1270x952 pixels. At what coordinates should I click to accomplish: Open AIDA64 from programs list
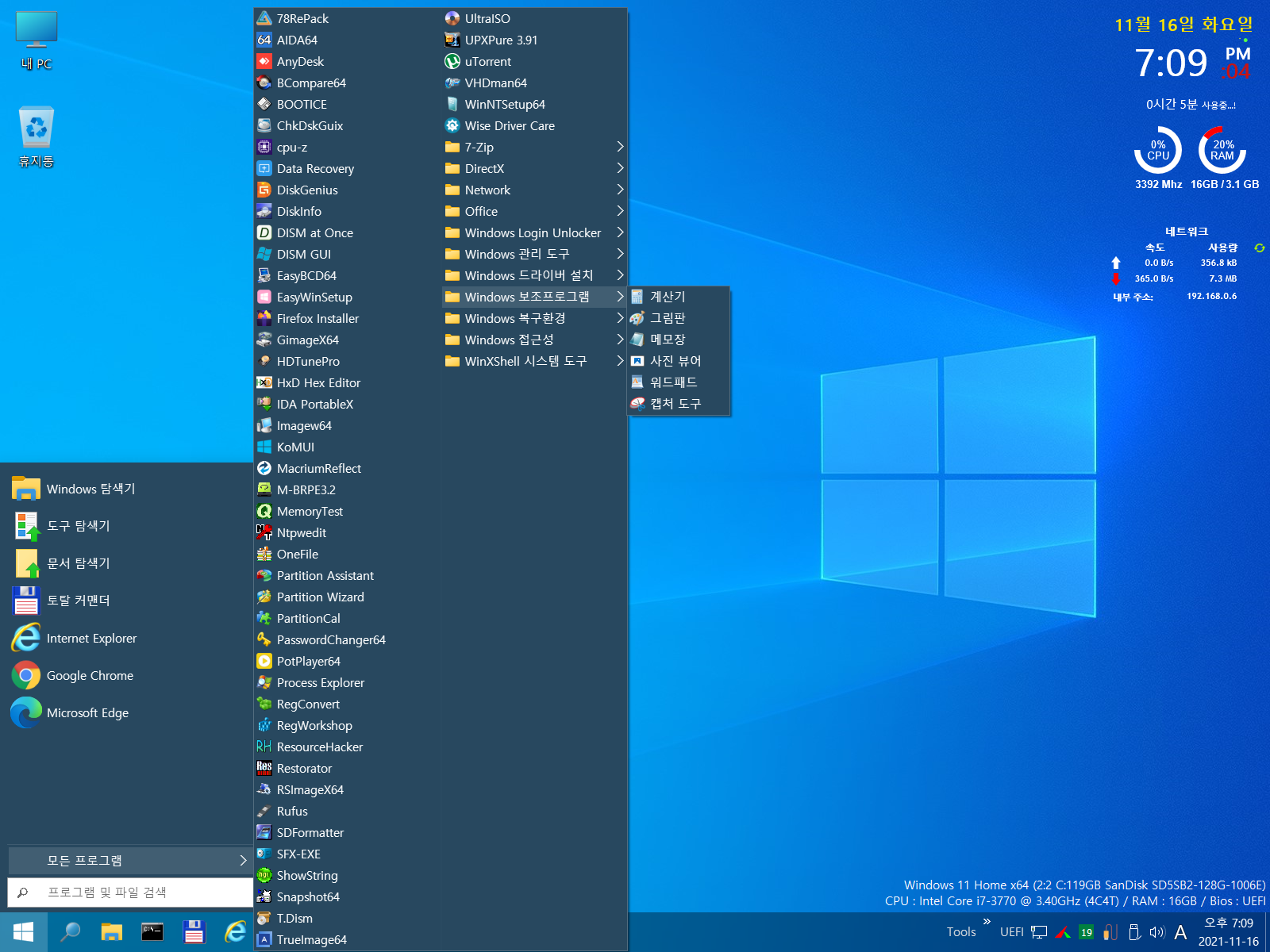297,40
